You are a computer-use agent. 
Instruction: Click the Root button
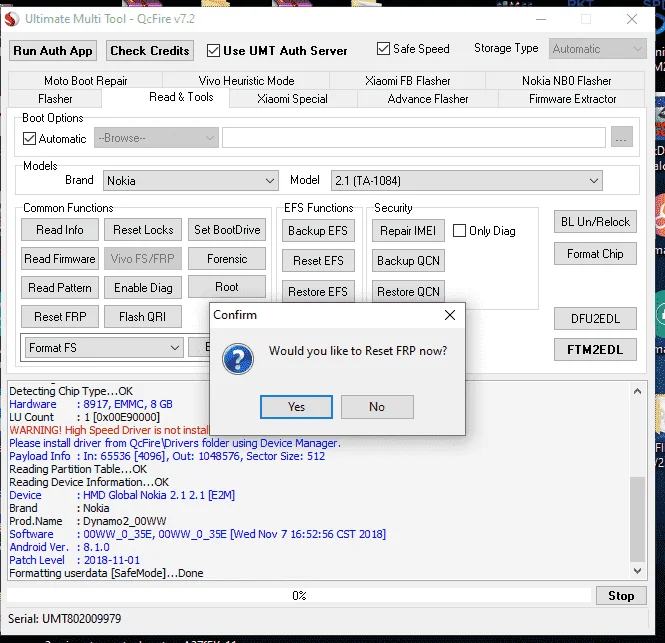[x=227, y=287]
